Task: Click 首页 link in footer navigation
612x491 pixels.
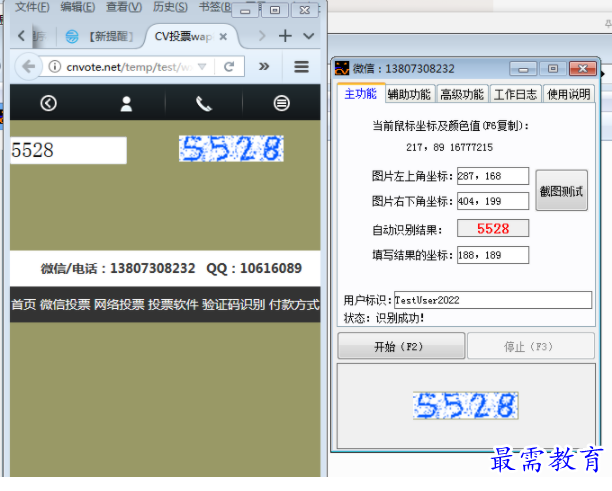Action: pyautogui.click(x=23, y=304)
